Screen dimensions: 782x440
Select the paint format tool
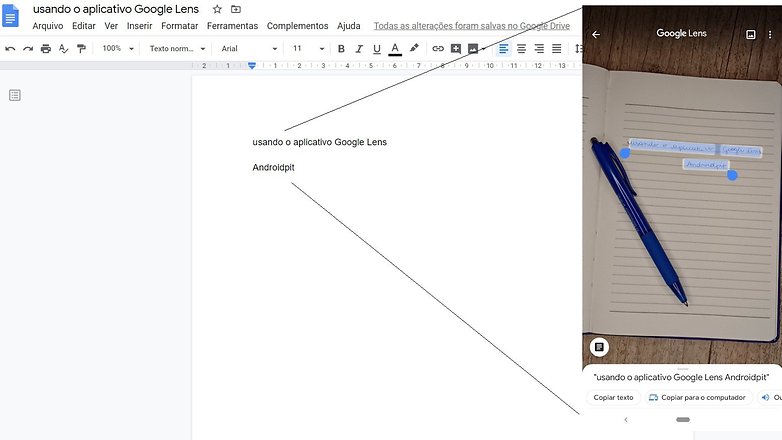pyautogui.click(x=81, y=48)
